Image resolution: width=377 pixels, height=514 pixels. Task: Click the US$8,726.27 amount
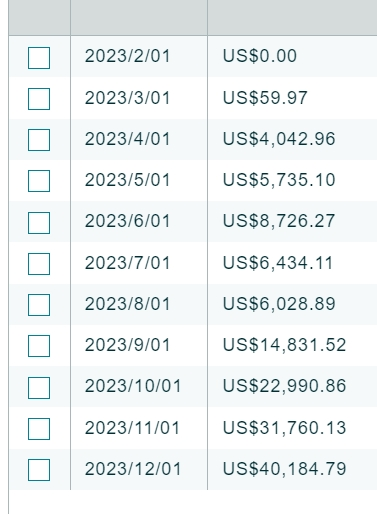[279, 221]
